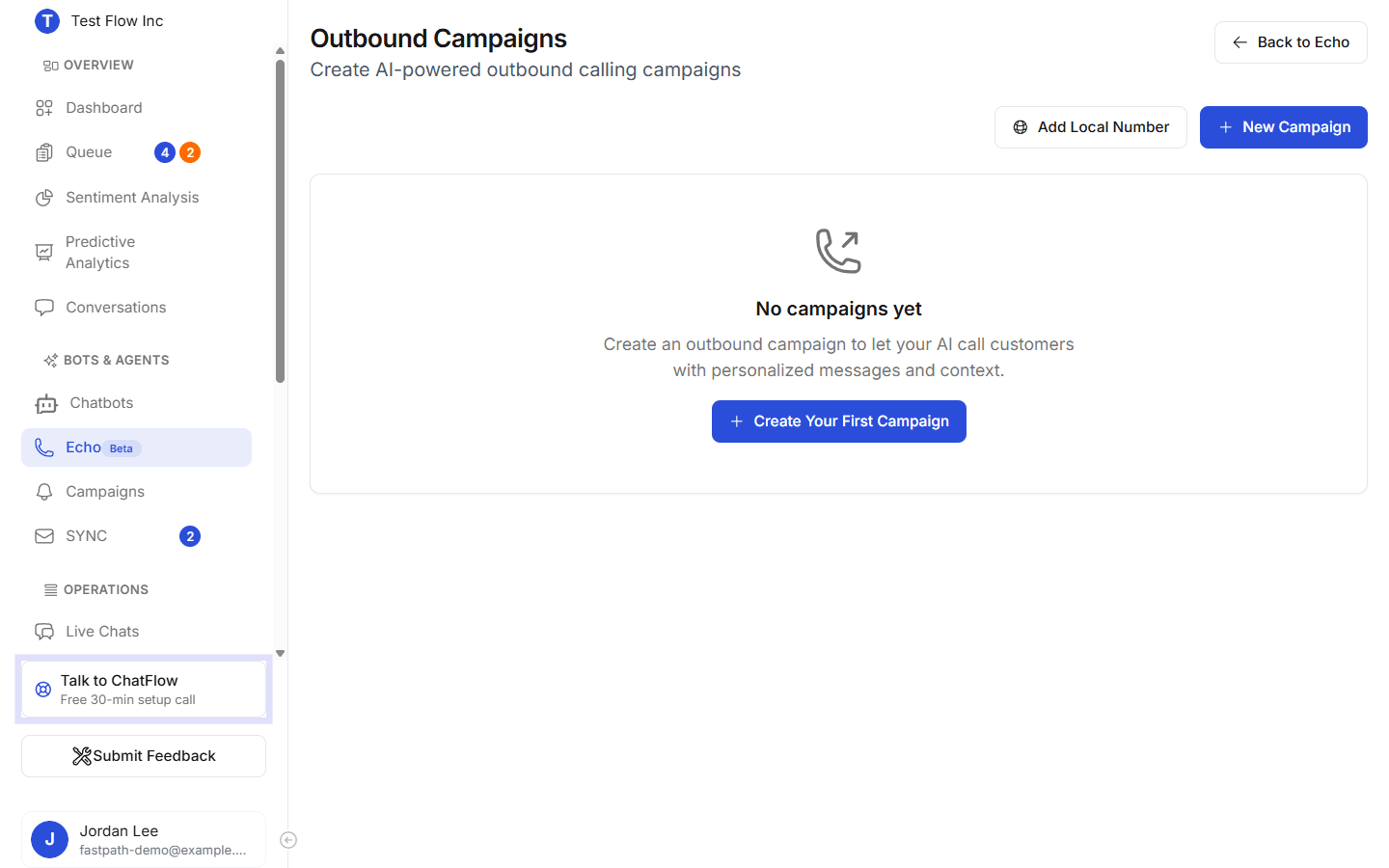Click the Talk to ChatFlow card
Viewport: 1389px width, 868px height.
coord(144,690)
